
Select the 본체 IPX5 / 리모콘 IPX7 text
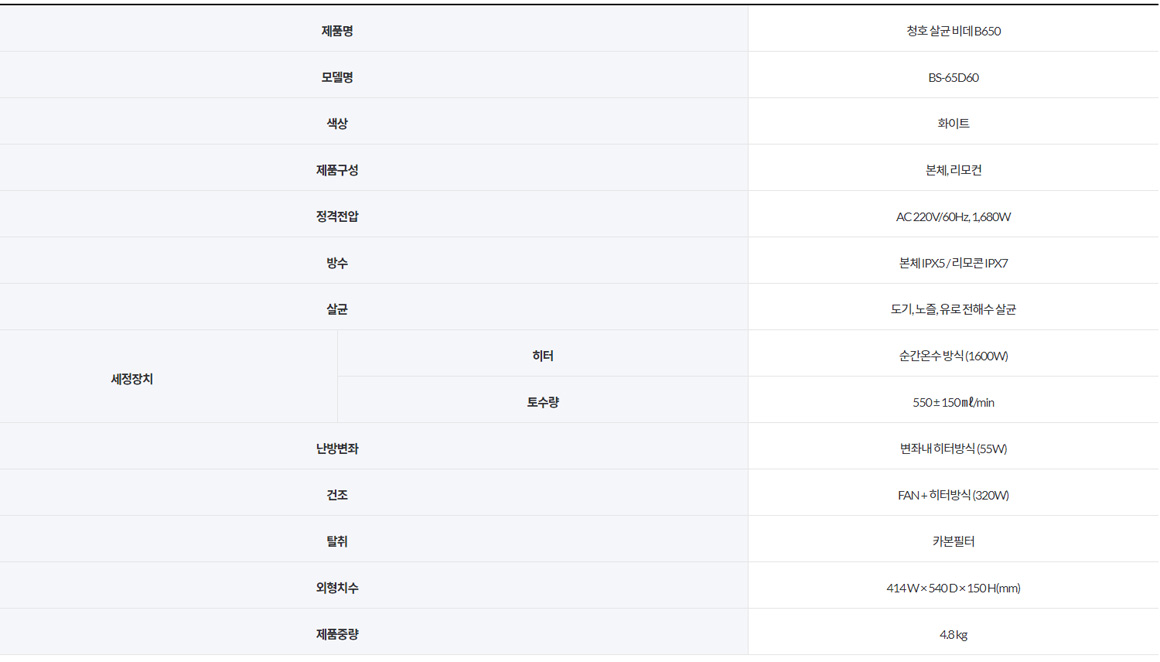(x=953, y=263)
